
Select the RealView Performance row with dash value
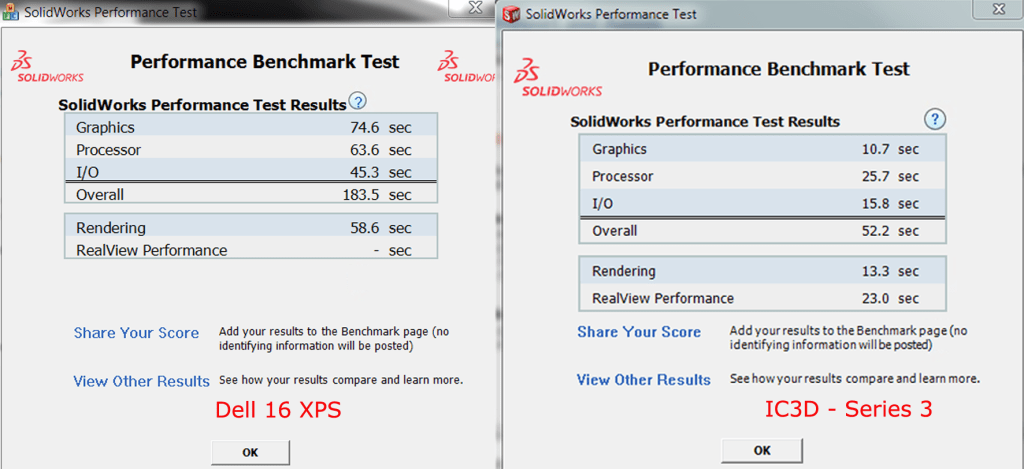251,250
